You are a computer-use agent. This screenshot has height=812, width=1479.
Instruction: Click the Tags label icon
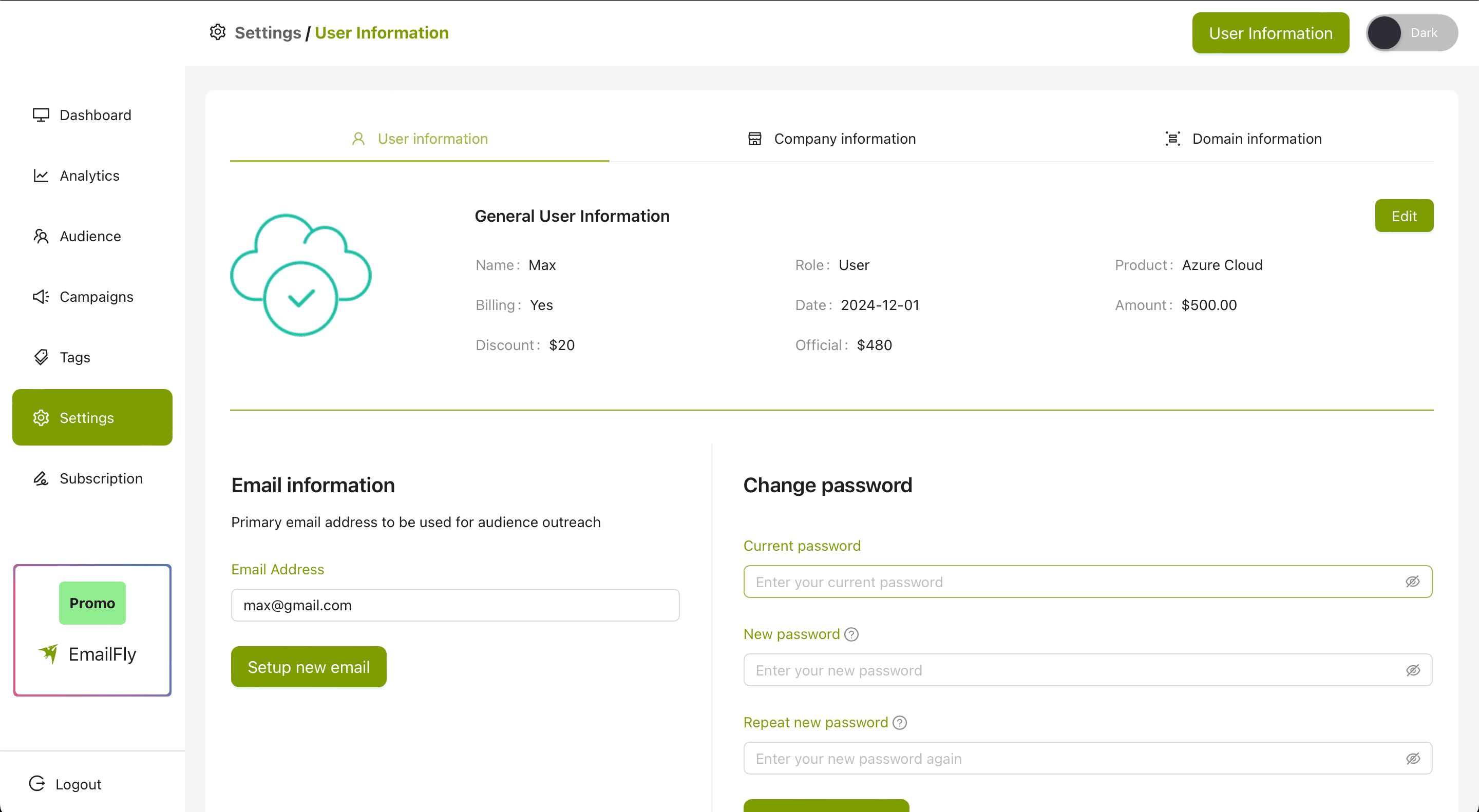pyautogui.click(x=41, y=357)
